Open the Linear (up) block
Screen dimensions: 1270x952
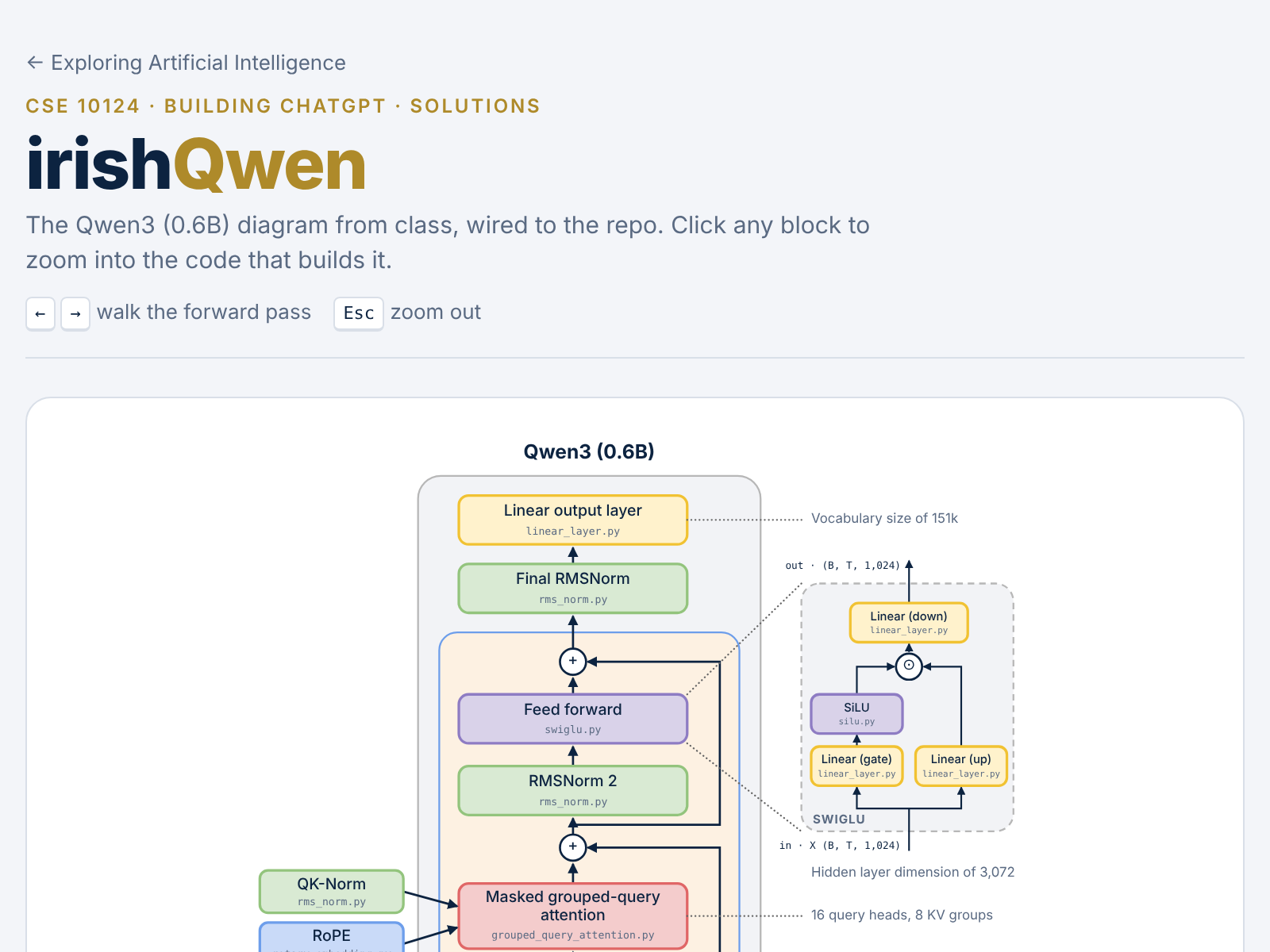pyautogui.click(x=961, y=766)
